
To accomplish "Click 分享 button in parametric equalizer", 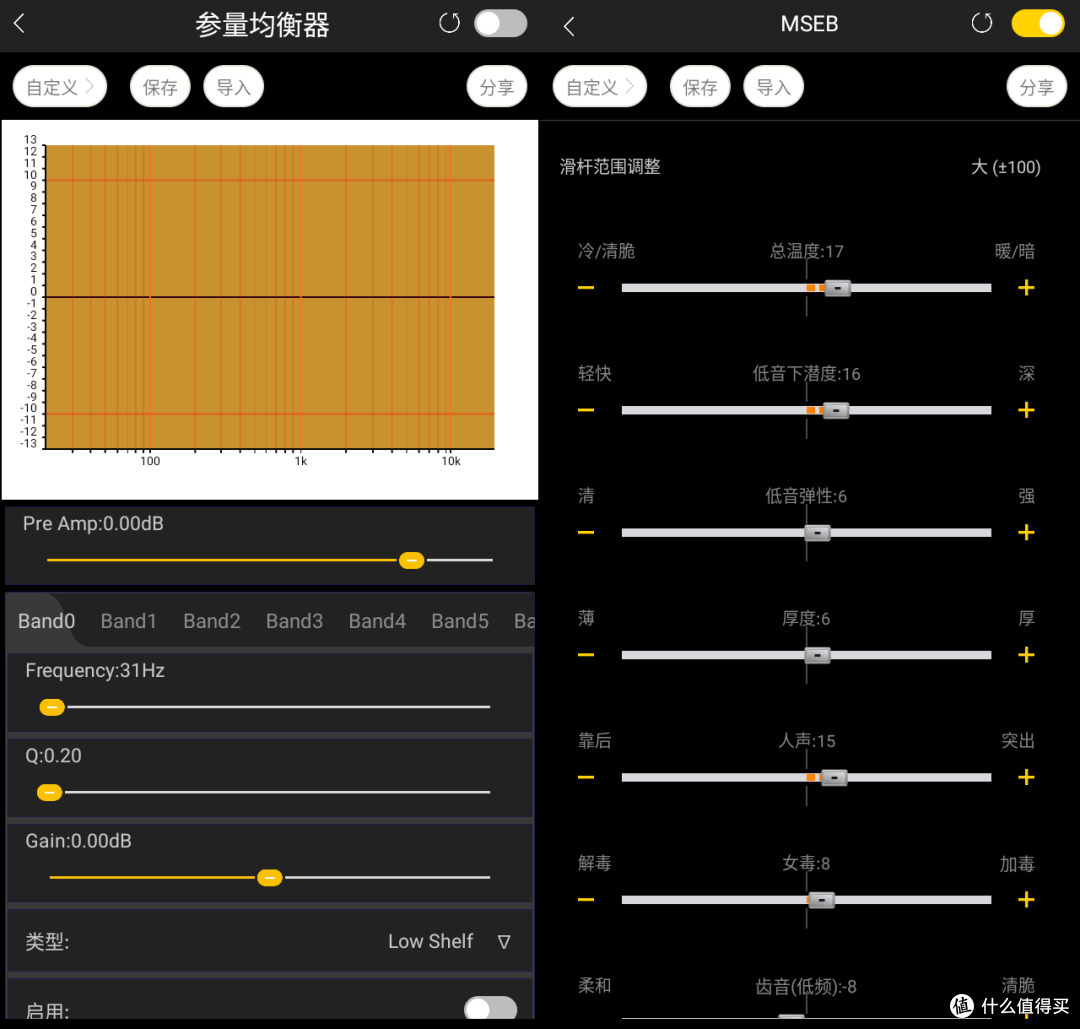I will click(497, 87).
